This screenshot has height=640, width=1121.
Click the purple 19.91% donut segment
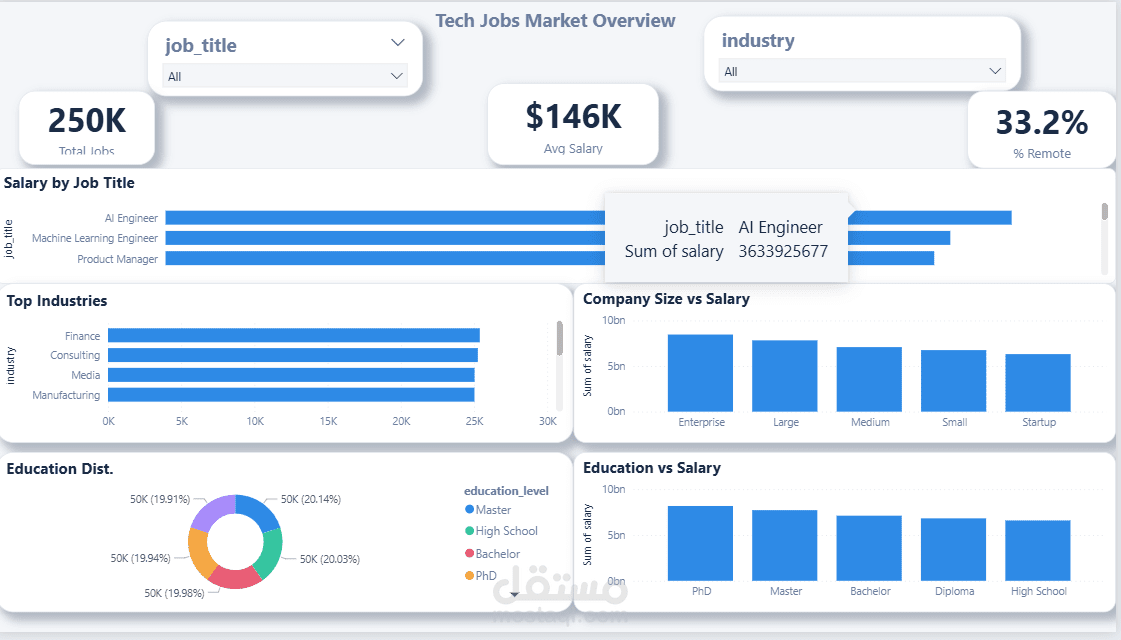pos(213,511)
